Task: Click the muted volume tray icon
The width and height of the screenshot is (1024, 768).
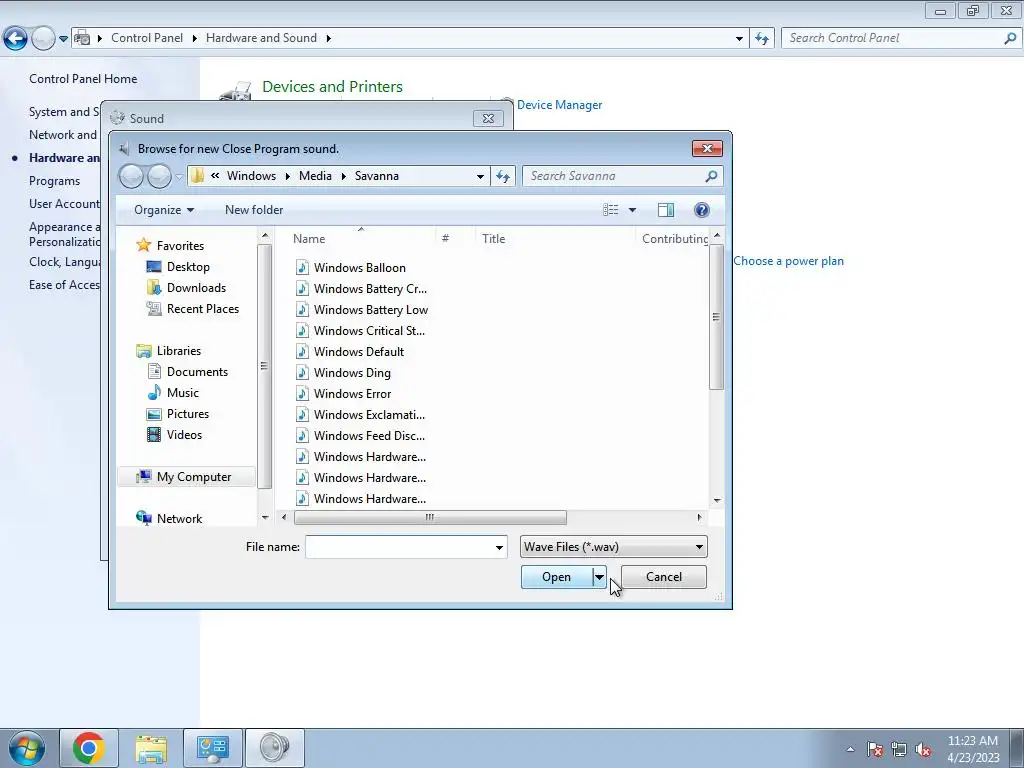Action: coord(923,749)
